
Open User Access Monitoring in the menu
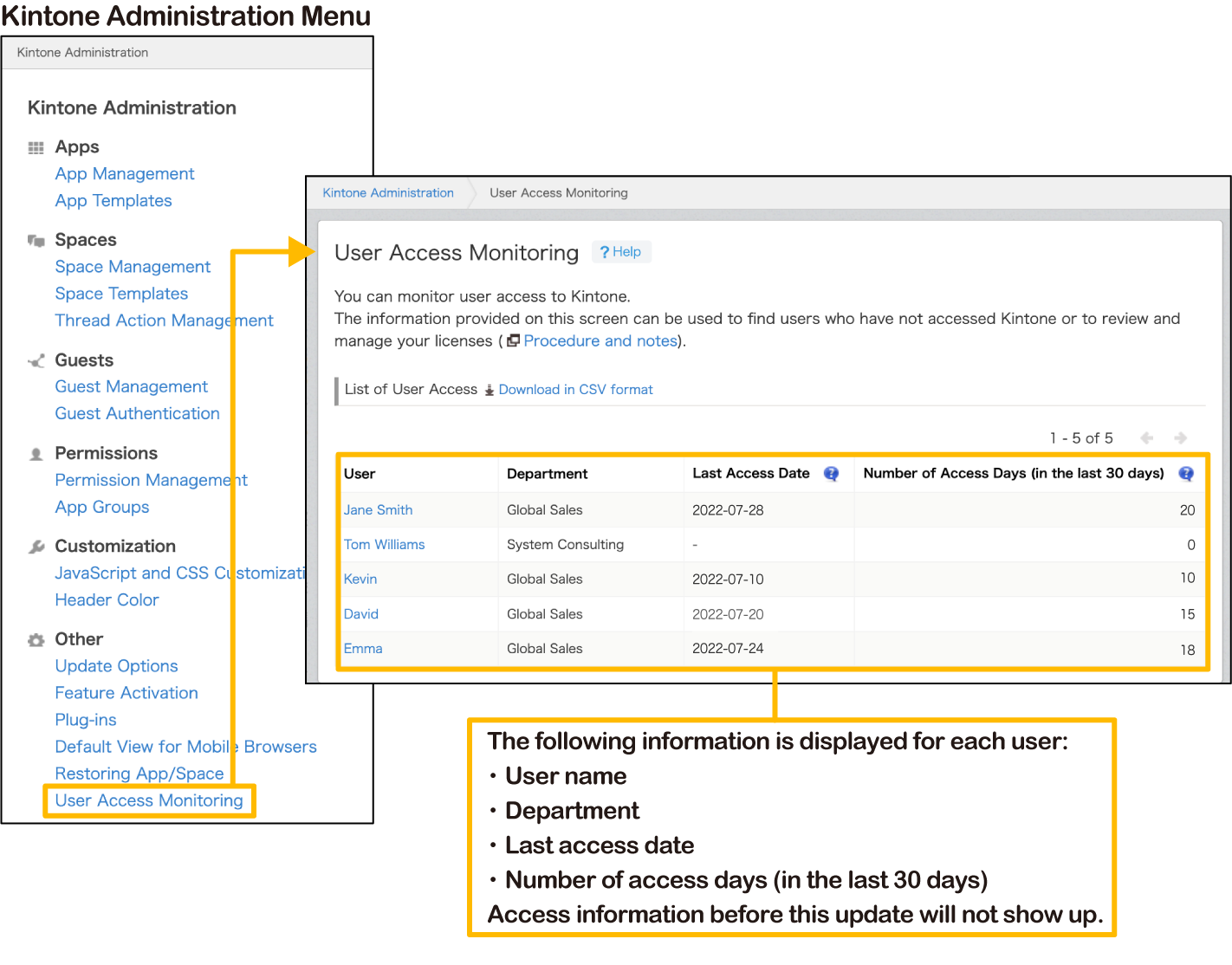tap(149, 801)
